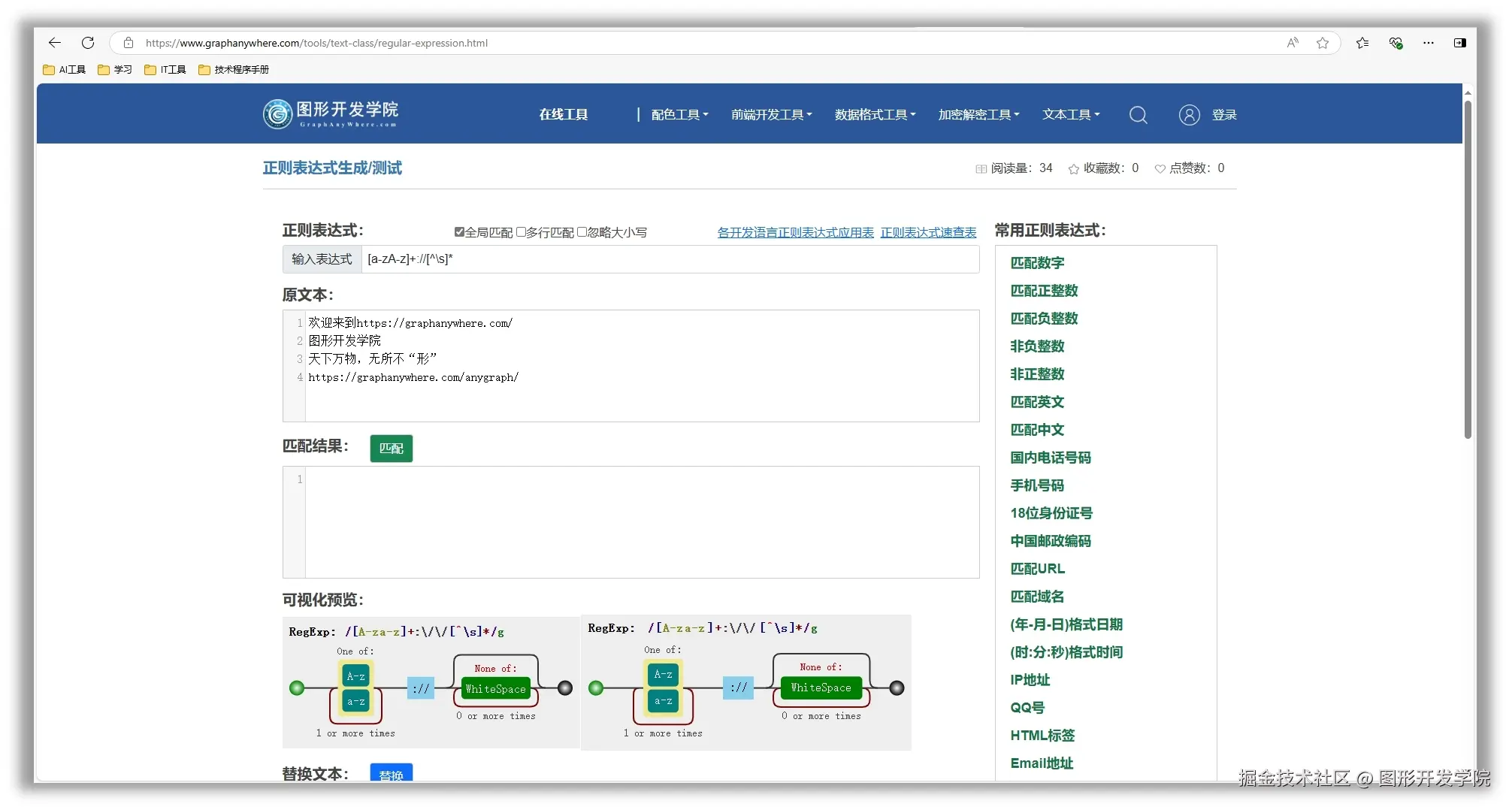Expand the 数据格式工具 dropdown menu
Screen dimensions: 1512x810
pyautogui.click(x=875, y=115)
